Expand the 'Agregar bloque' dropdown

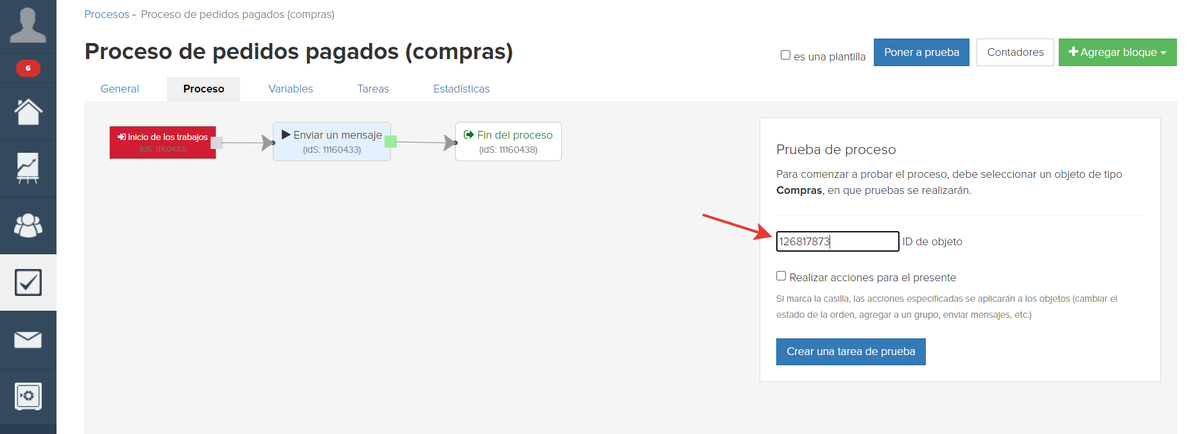(x=1117, y=52)
